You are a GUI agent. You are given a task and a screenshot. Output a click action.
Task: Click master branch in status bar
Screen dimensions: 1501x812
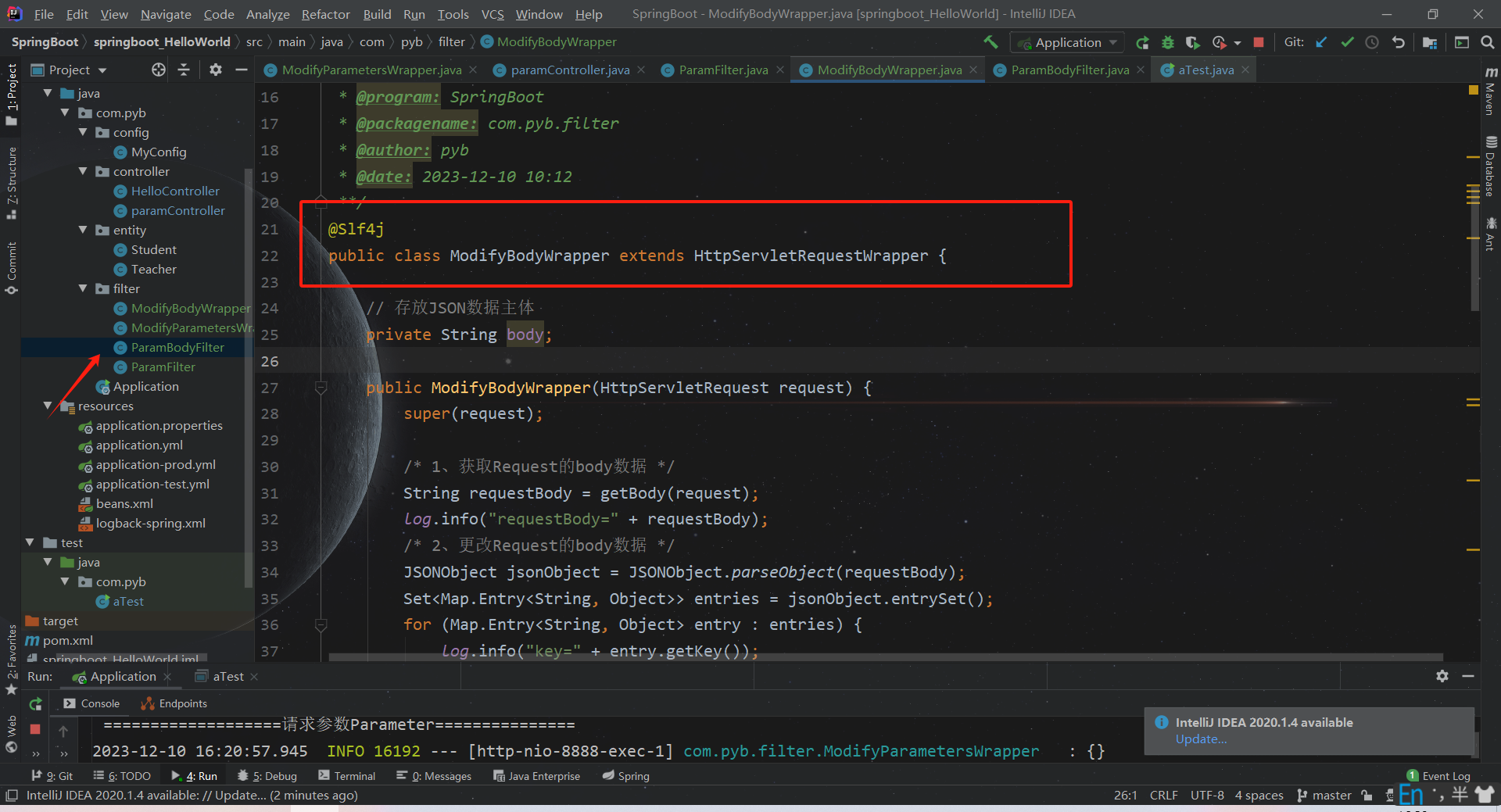click(1324, 796)
